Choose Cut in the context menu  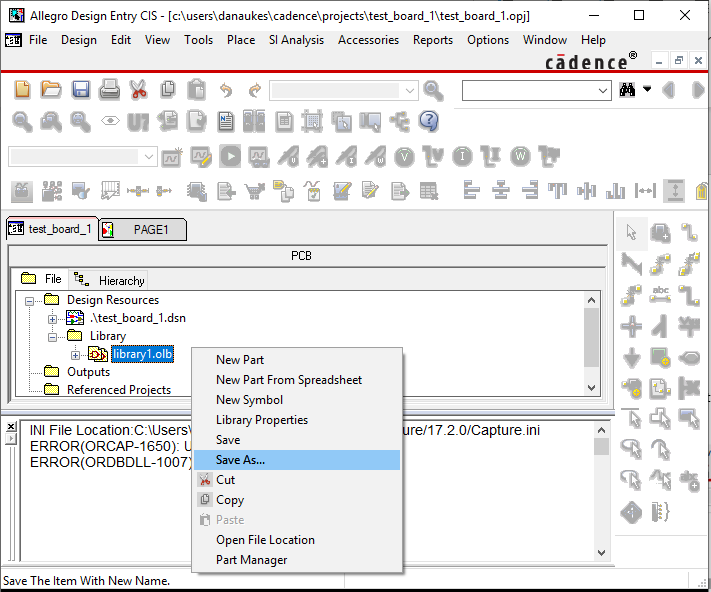tap(297, 480)
